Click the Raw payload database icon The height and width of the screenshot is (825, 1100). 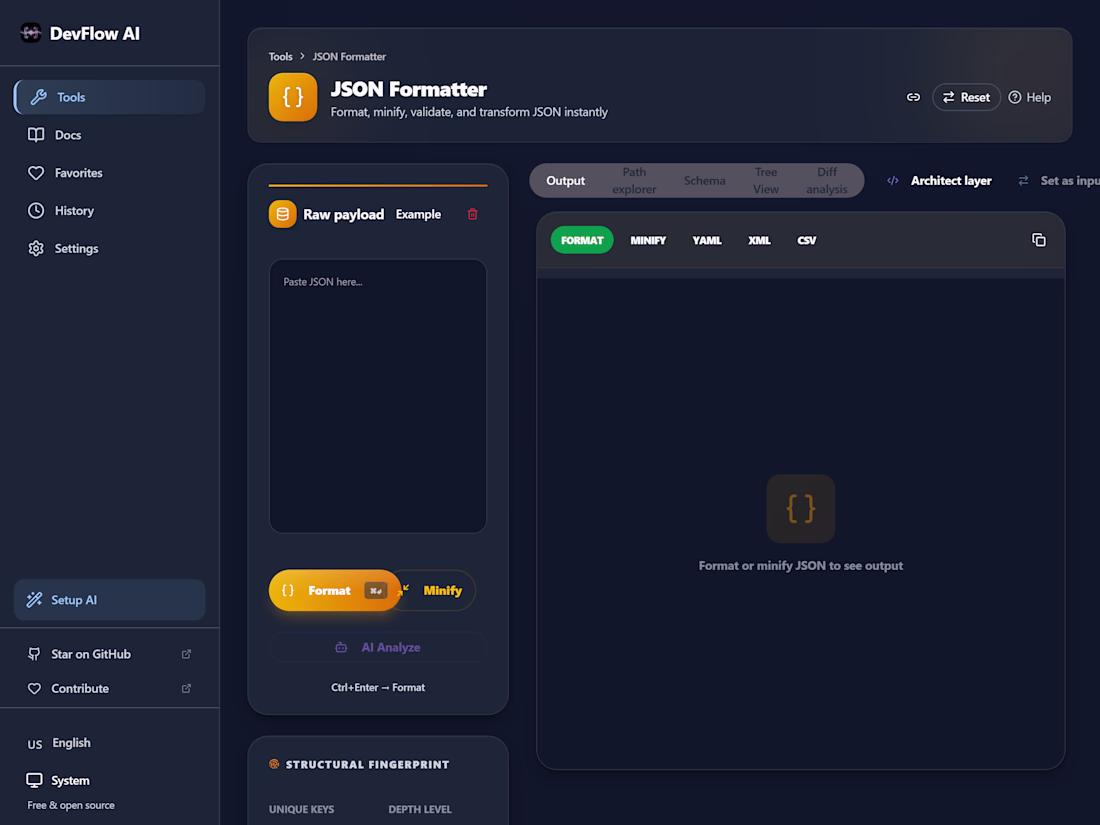[x=283, y=214]
